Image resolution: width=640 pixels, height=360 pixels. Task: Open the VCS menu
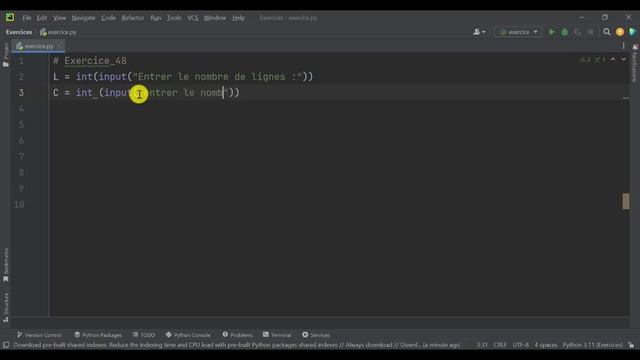coord(193,18)
